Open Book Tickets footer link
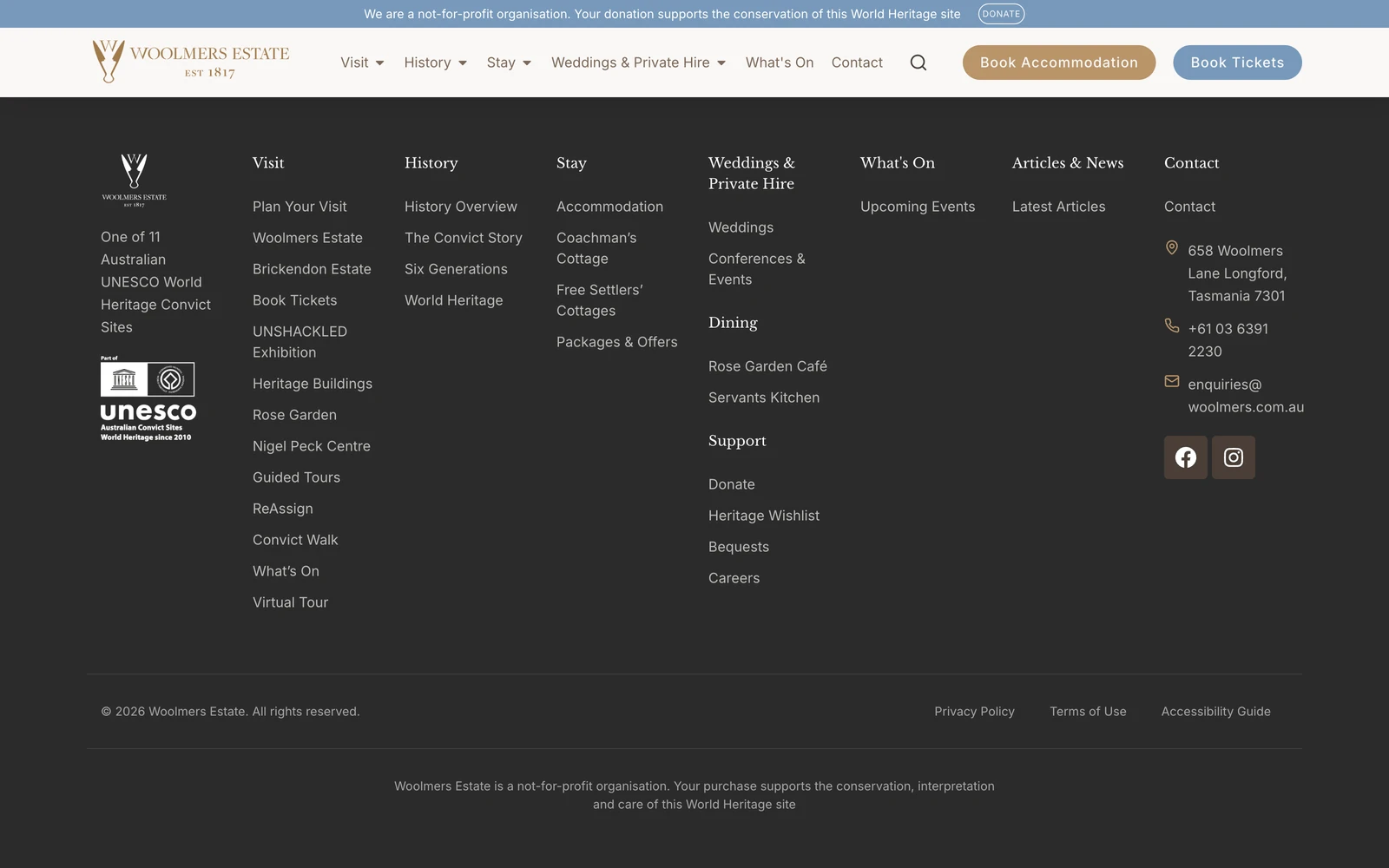The image size is (1389, 868). coord(294,300)
